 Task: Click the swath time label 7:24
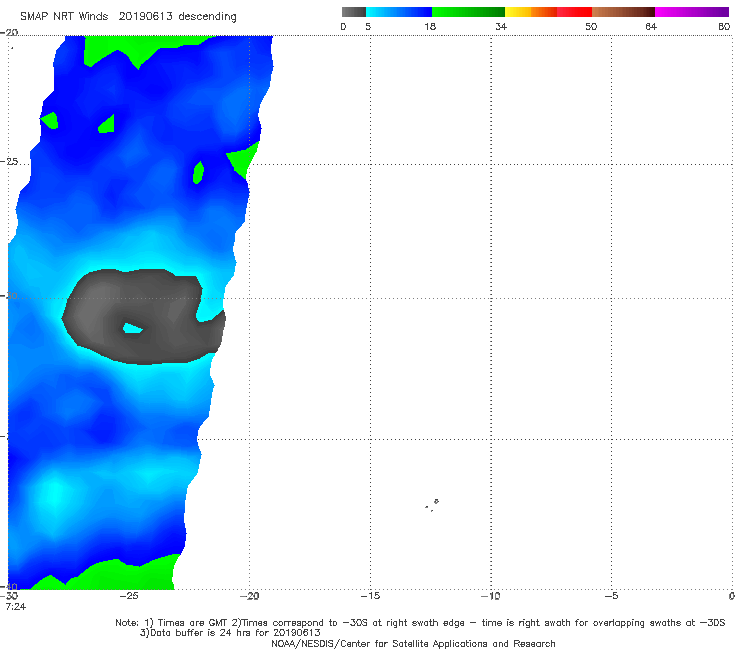16,607
